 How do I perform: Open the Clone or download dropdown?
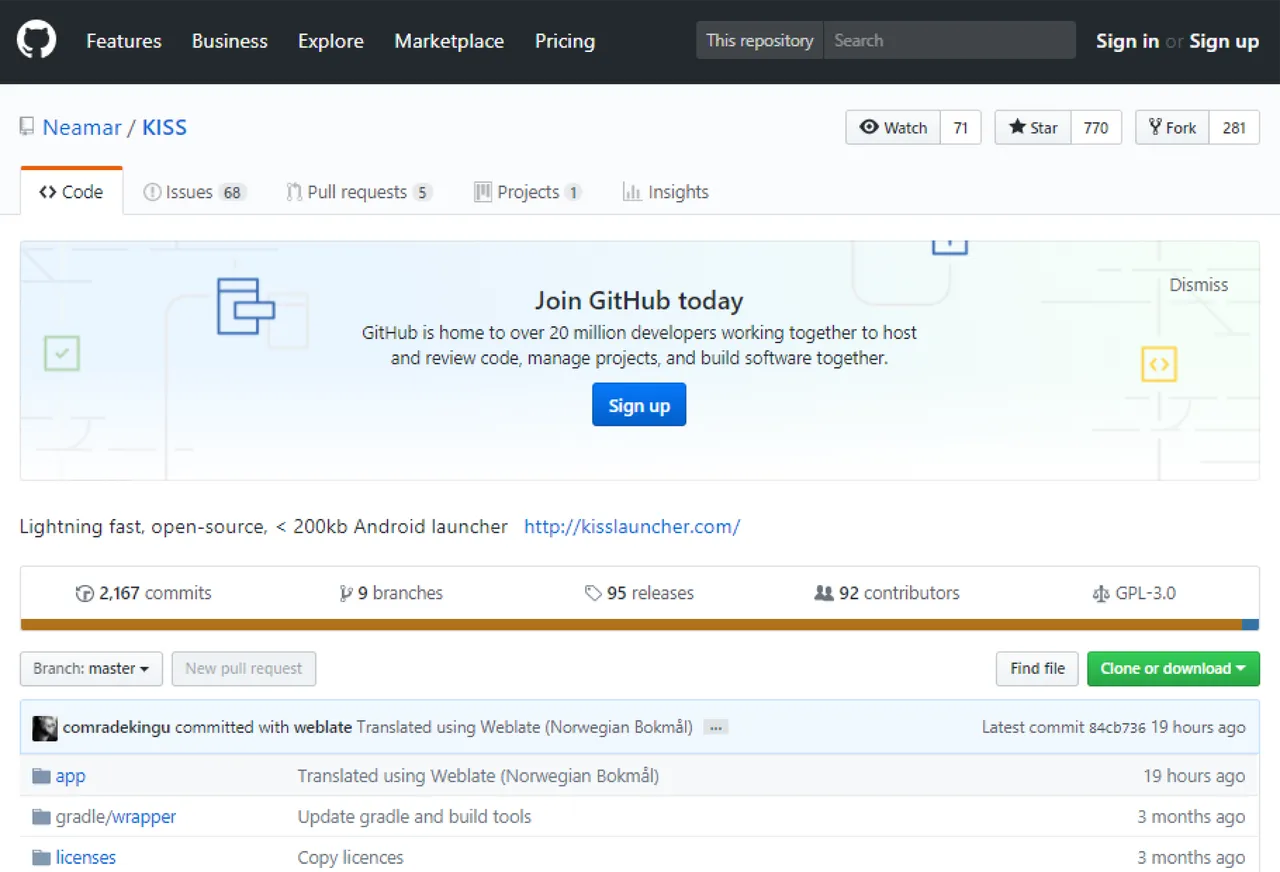pos(1173,669)
